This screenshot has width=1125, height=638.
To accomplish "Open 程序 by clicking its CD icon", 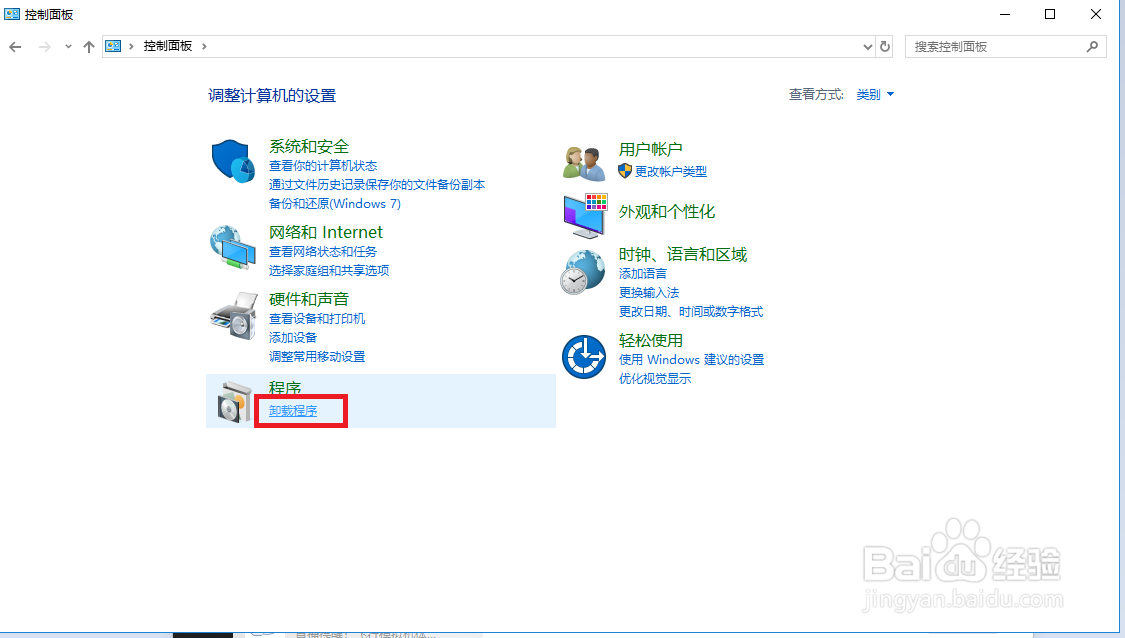I will tap(232, 402).
